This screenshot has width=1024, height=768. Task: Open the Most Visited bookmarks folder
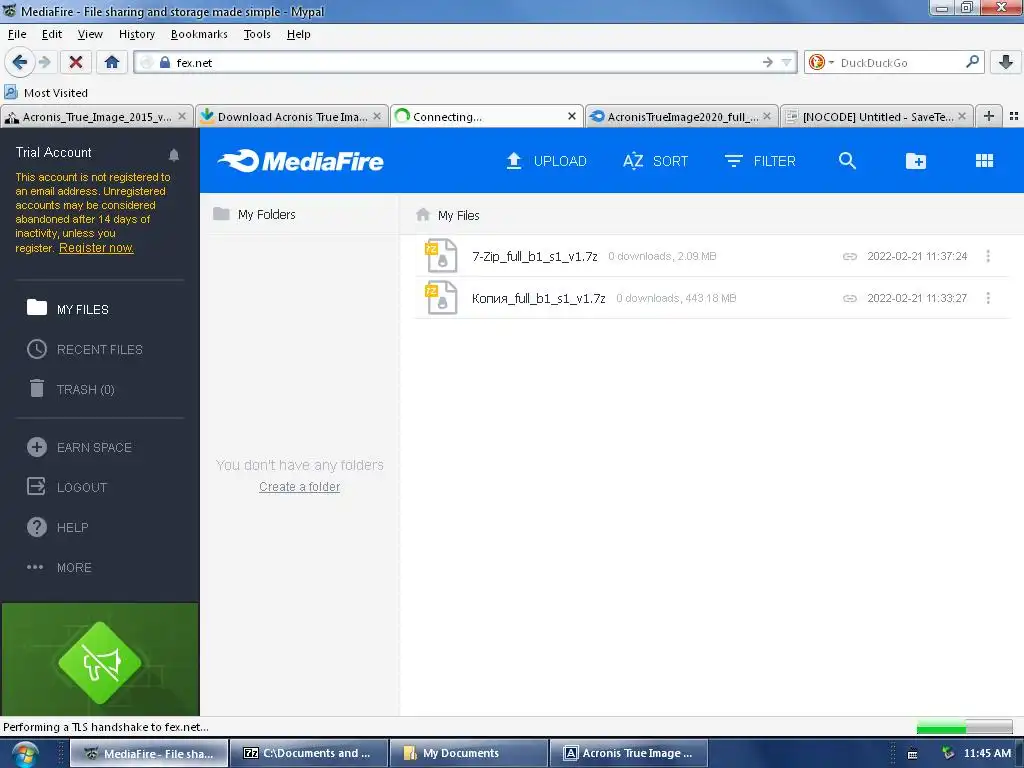click(x=46, y=93)
